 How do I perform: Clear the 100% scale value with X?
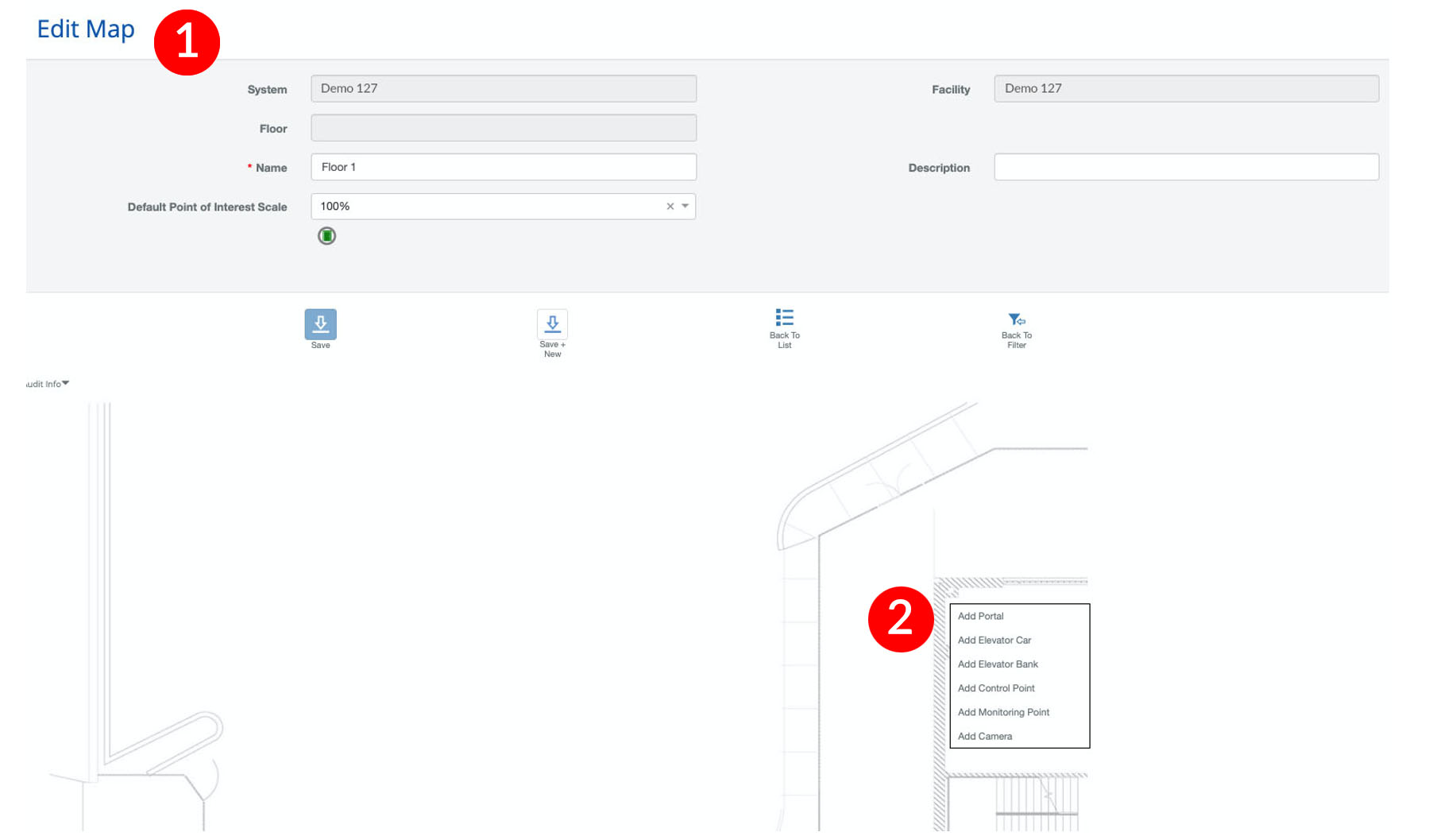click(x=670, y=207)
